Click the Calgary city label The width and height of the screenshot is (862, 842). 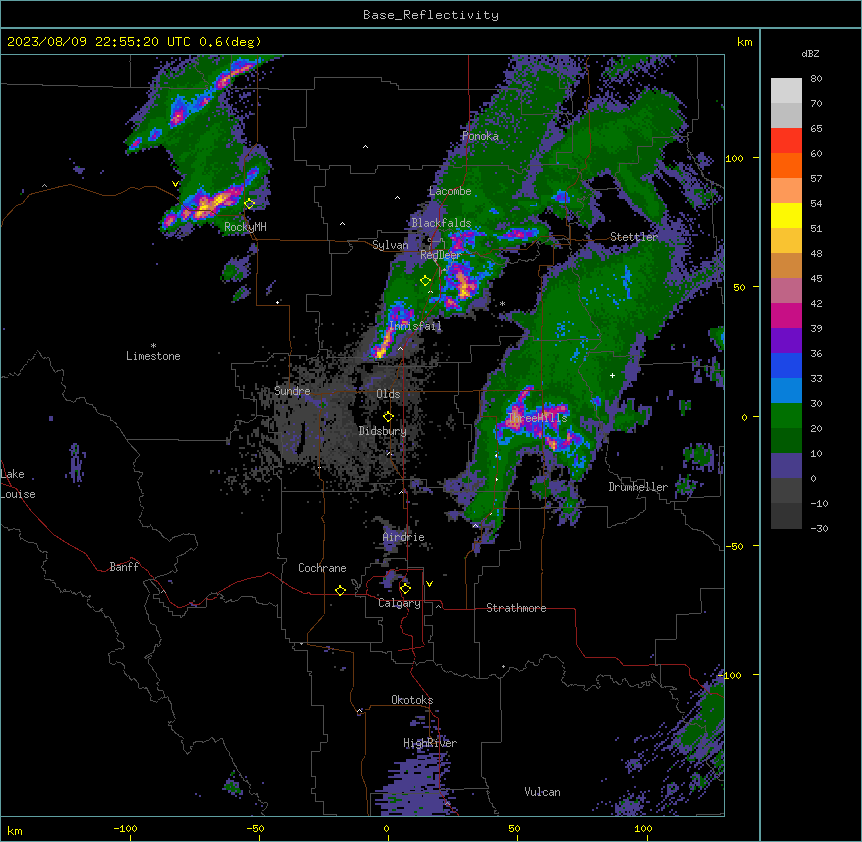pyautogui.click(x=399, y=603)
